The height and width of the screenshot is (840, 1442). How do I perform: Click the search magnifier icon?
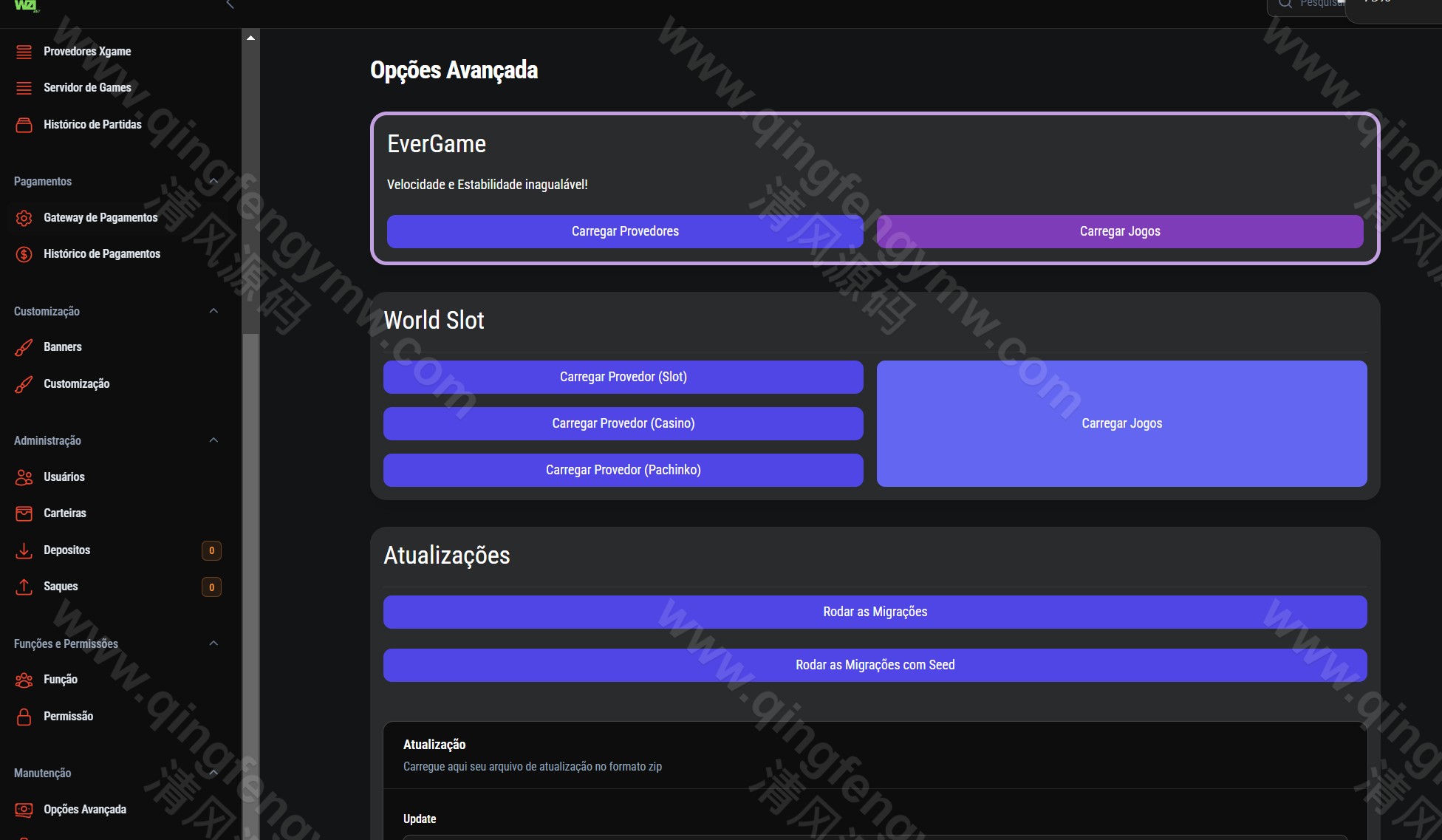point(1285,4)
